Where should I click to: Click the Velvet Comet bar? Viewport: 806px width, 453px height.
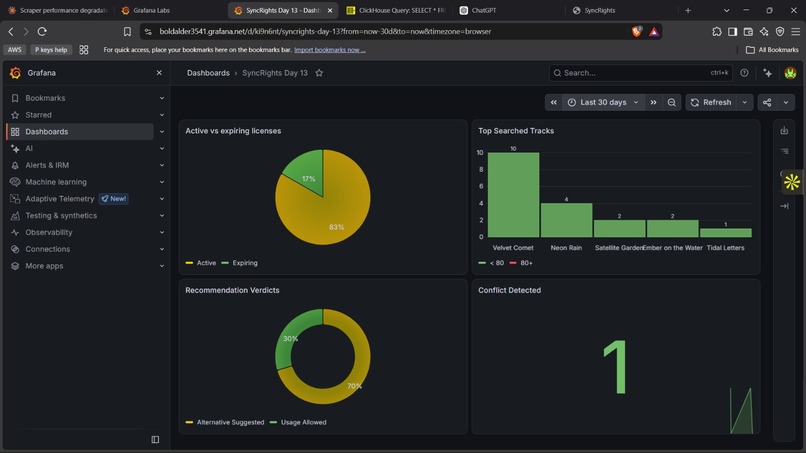click(x=513, y=195)
